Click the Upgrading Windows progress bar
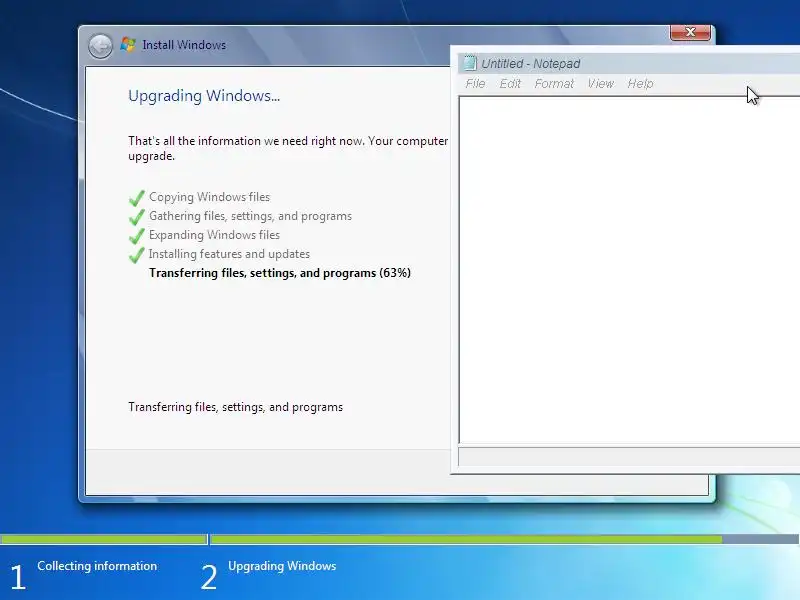The image size is (800, 600). coord(504,539)
